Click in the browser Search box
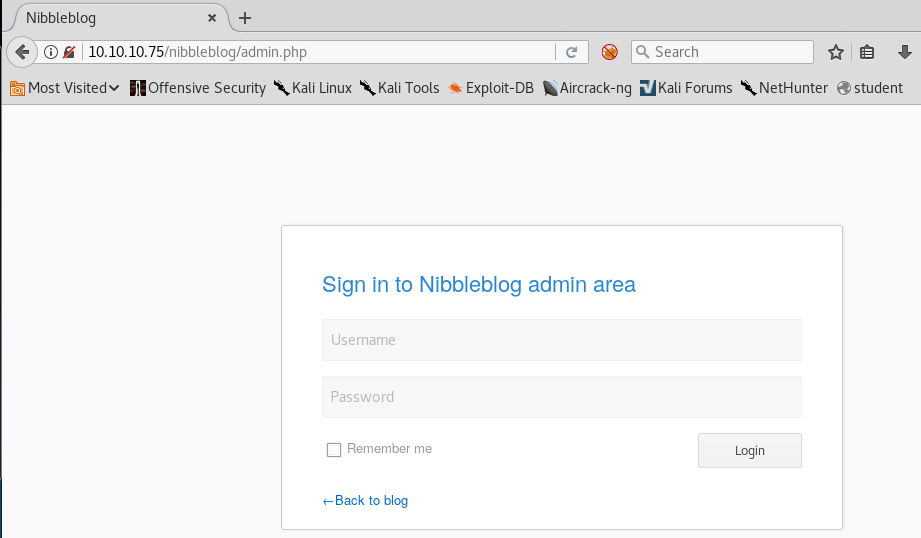Screen dimensions: 921x538 (730, 52)
